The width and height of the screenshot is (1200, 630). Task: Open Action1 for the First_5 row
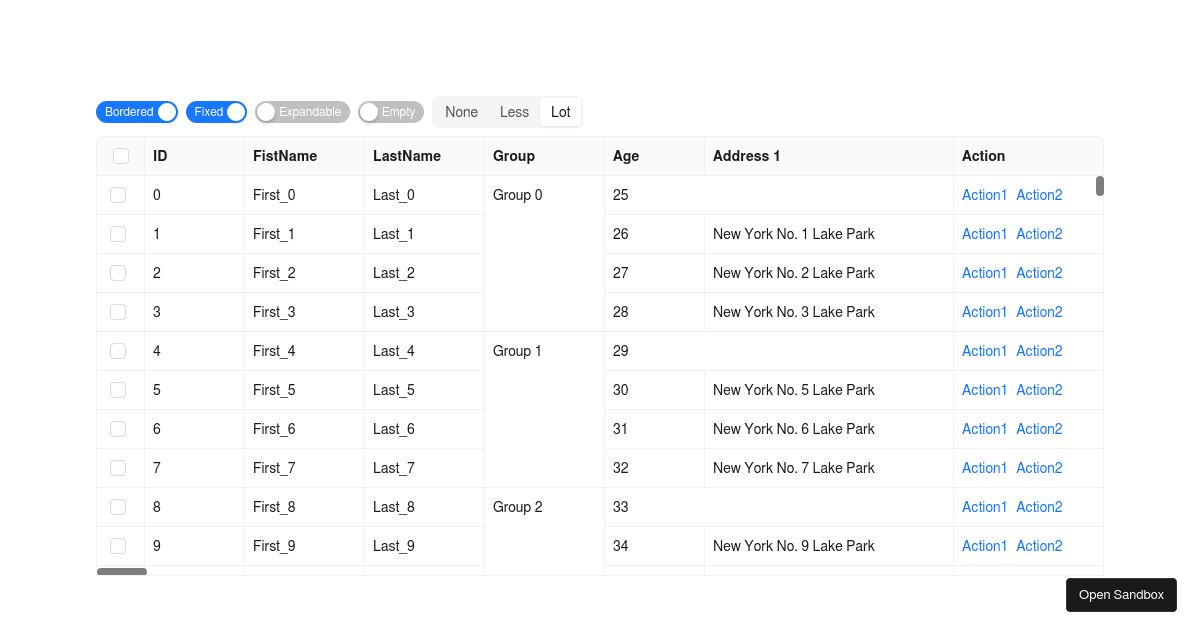coord(984,390)
